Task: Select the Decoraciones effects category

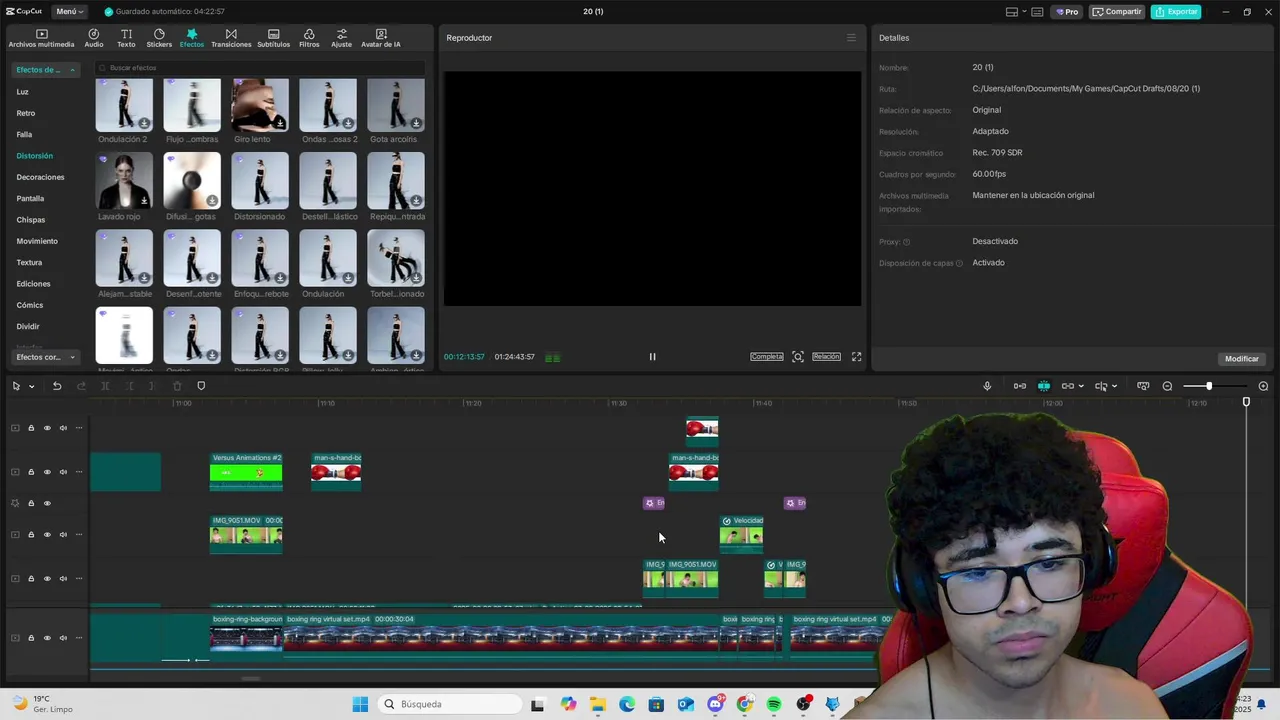Action: click(x=40, y=177)
